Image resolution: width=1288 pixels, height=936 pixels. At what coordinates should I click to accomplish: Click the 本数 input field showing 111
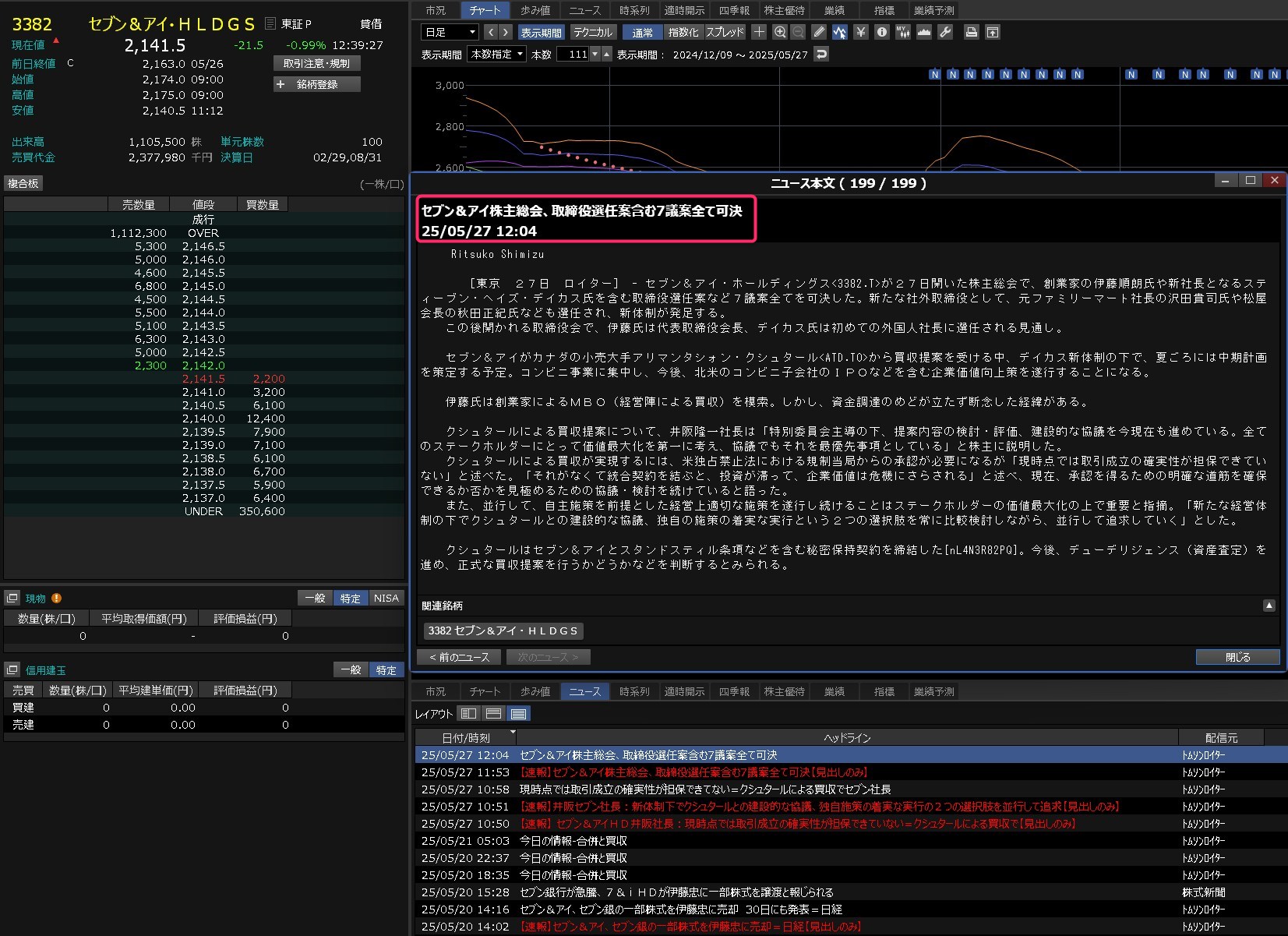pos(573,54)
